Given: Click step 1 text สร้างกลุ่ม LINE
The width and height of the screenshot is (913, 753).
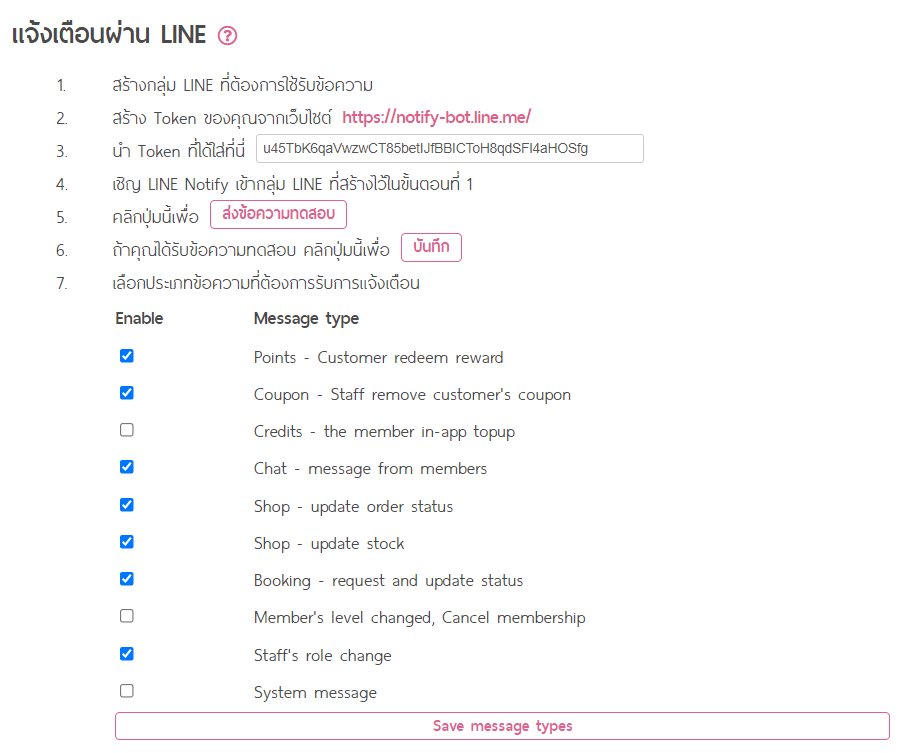Looking at the screenshot, I should pyautogui.click(x=242, y=86).
